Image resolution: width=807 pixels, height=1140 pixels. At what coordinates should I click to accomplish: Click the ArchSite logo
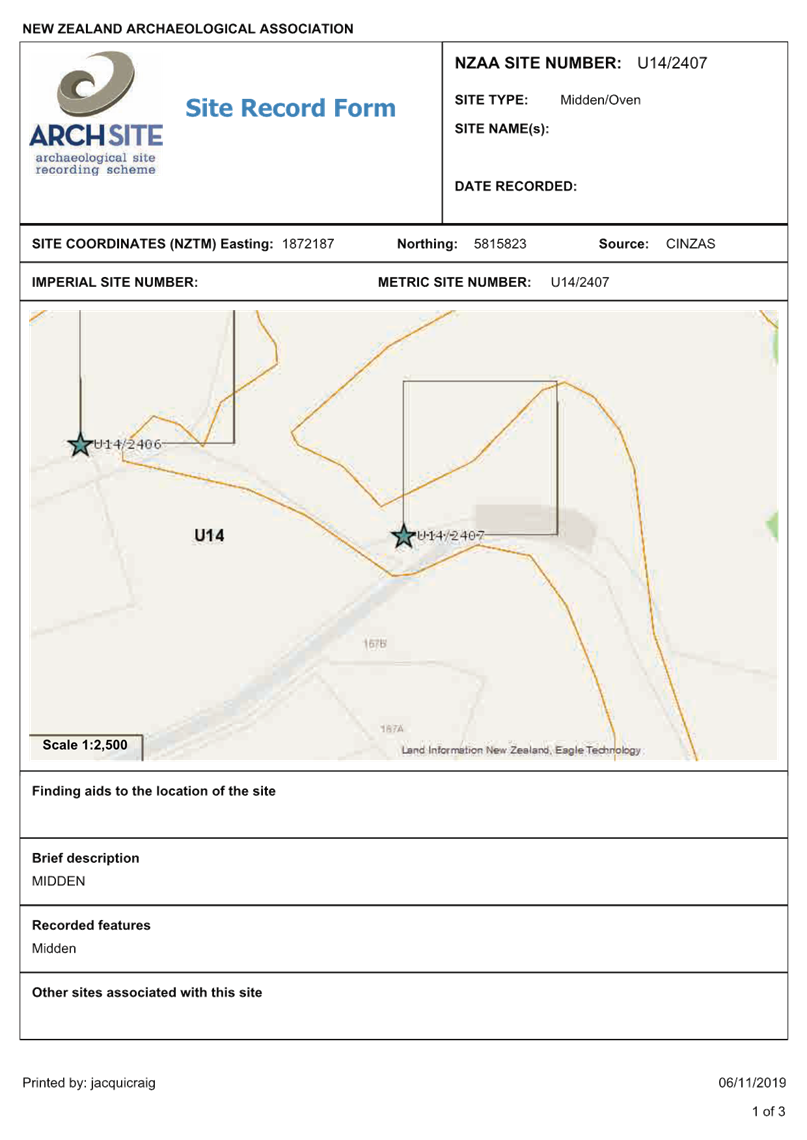(95, 113)
